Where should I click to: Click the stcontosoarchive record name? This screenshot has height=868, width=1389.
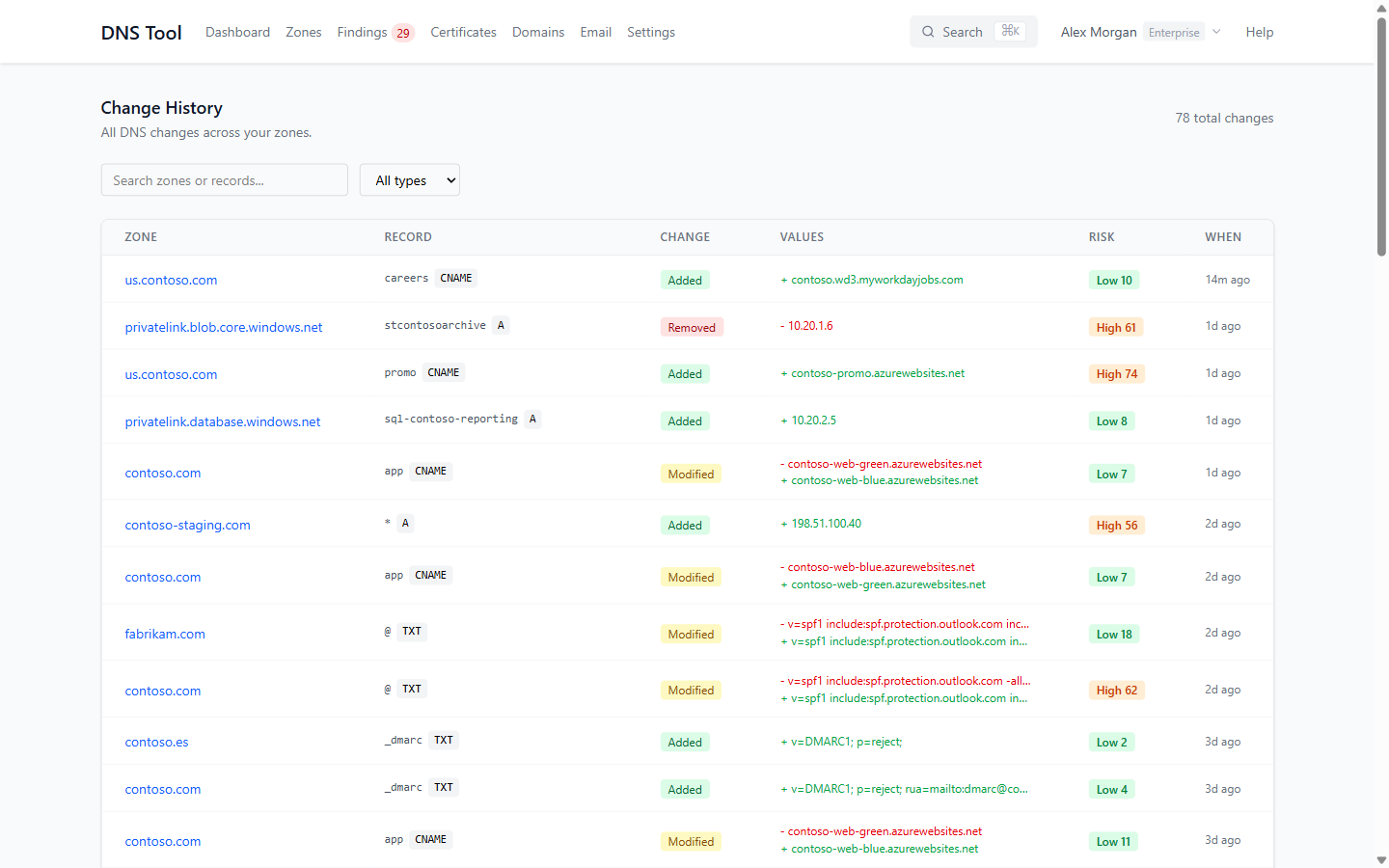tap(435, 325)
